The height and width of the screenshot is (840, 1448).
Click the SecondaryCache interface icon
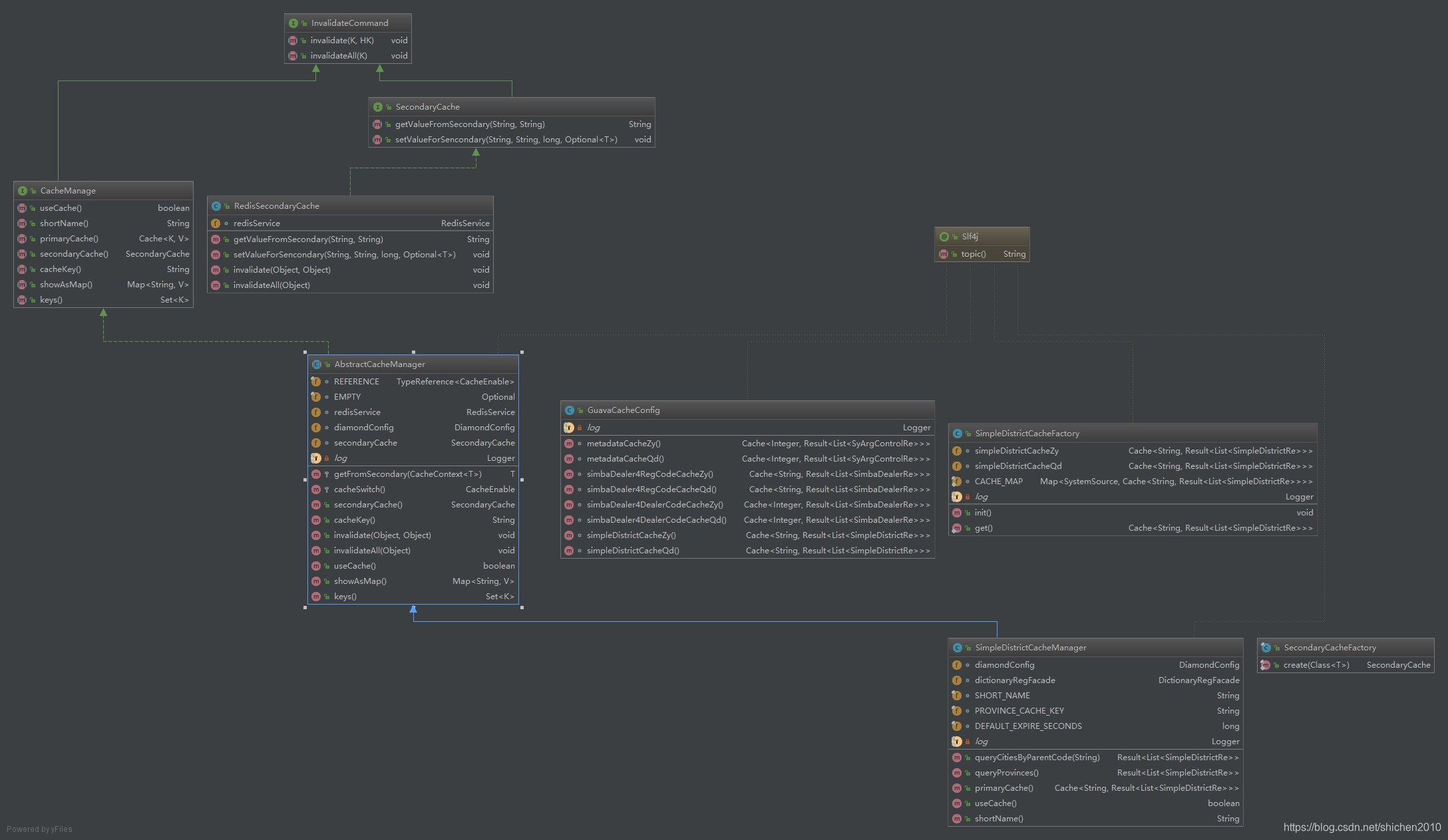pos(378,107)
